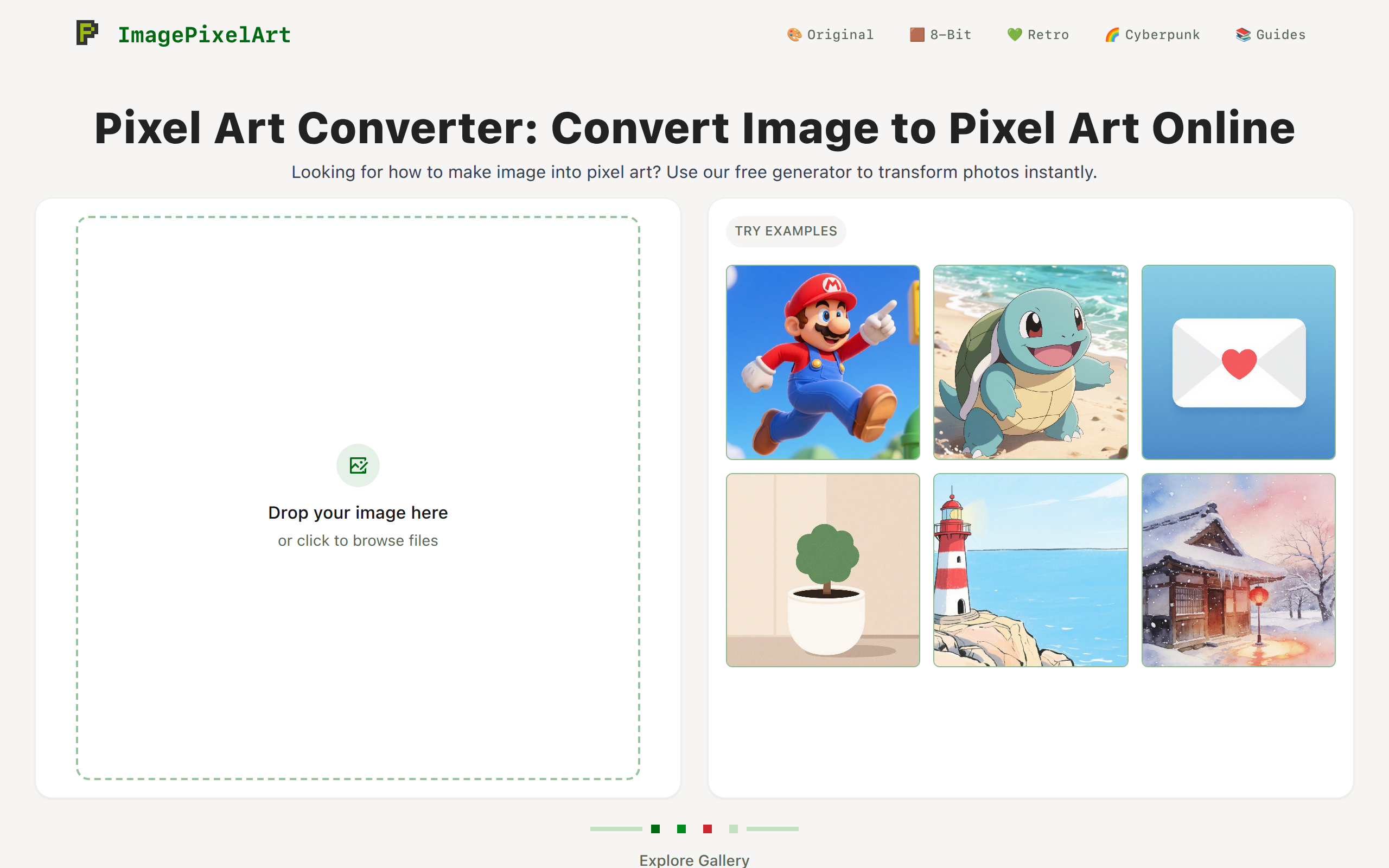This screenshot has height=868, width=1389.
Task: Open the Original style menu item
Action: (x=840, y=34)
